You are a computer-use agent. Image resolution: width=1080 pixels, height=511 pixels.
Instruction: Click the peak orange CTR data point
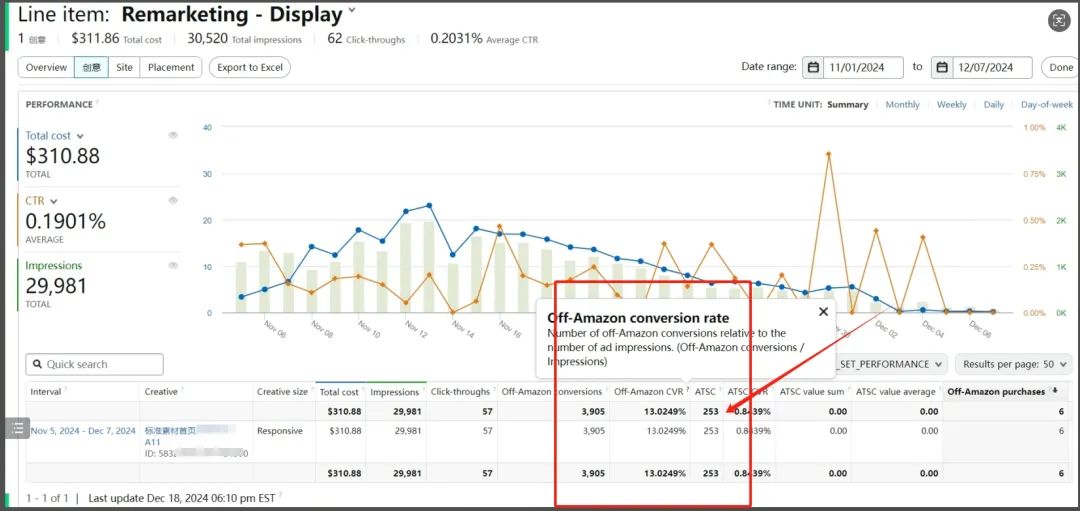[x=829, y=154]
